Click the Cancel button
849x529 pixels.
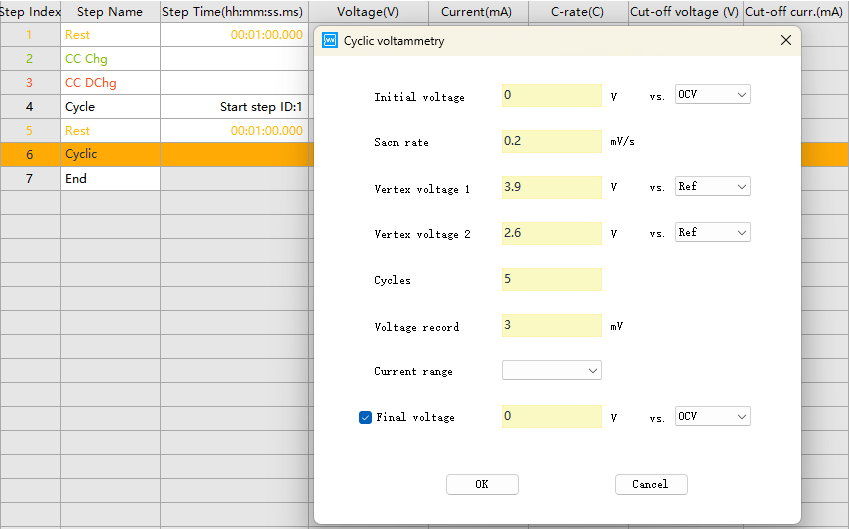(x=650, y=484)
